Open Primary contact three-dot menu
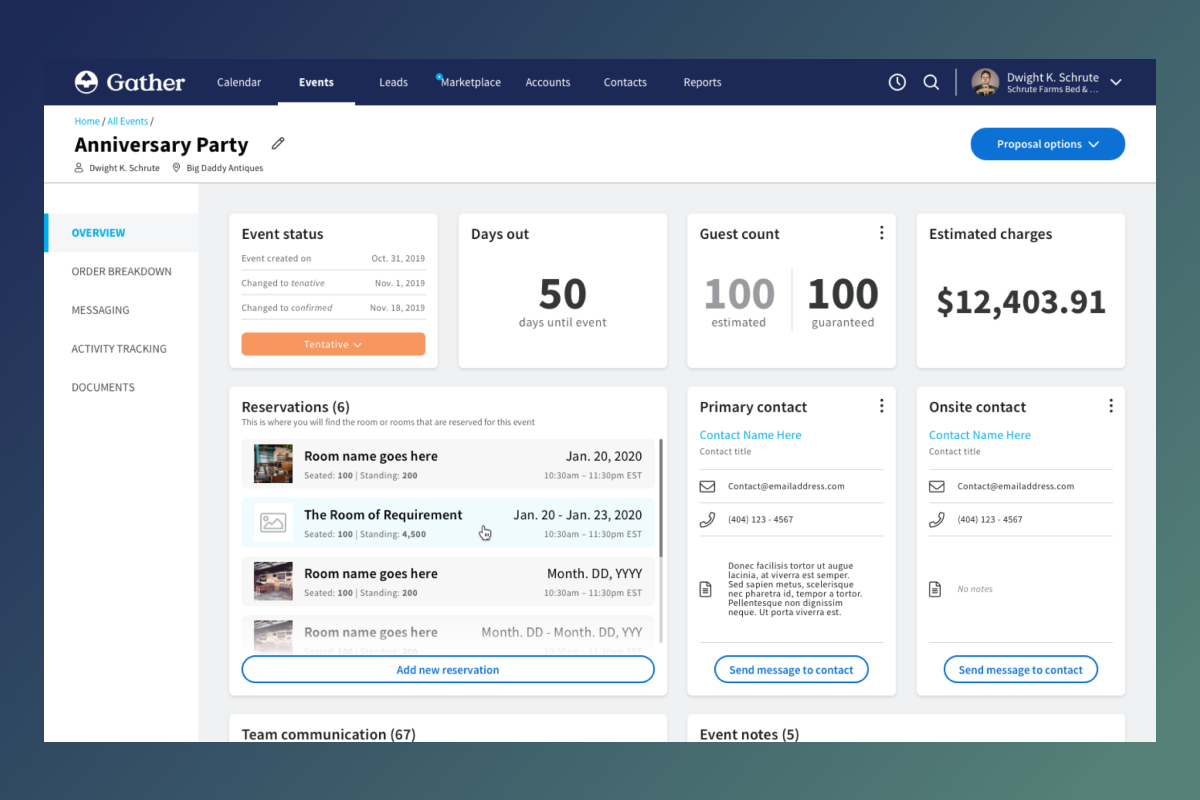 tap(881, 406)
